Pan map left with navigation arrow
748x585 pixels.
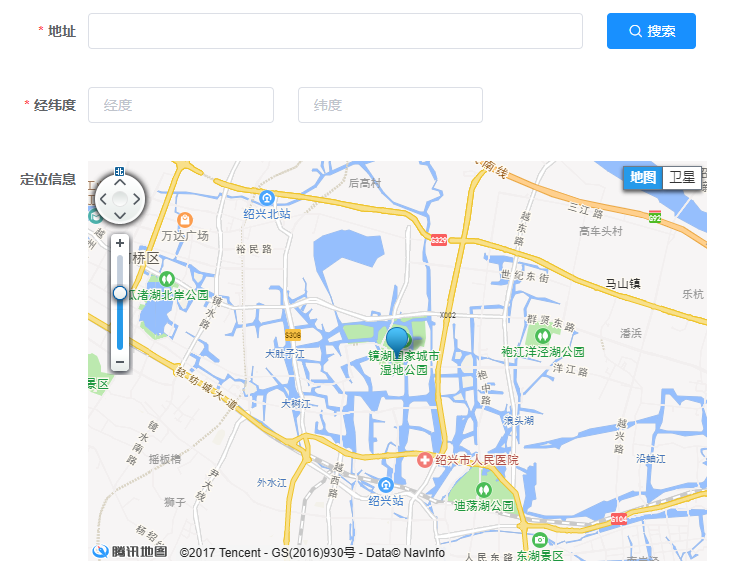(x=104, y=199)
